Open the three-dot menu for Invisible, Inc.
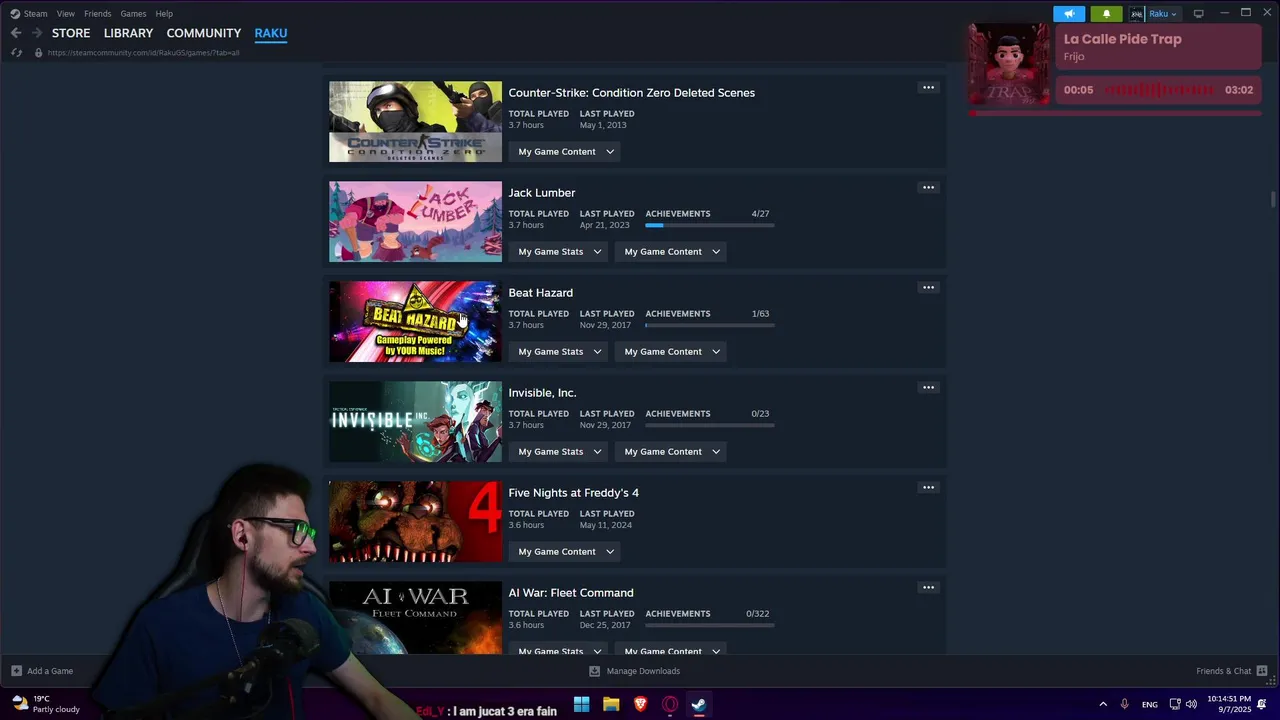The height and width of the screenshot is (720, 1280). 928,388
